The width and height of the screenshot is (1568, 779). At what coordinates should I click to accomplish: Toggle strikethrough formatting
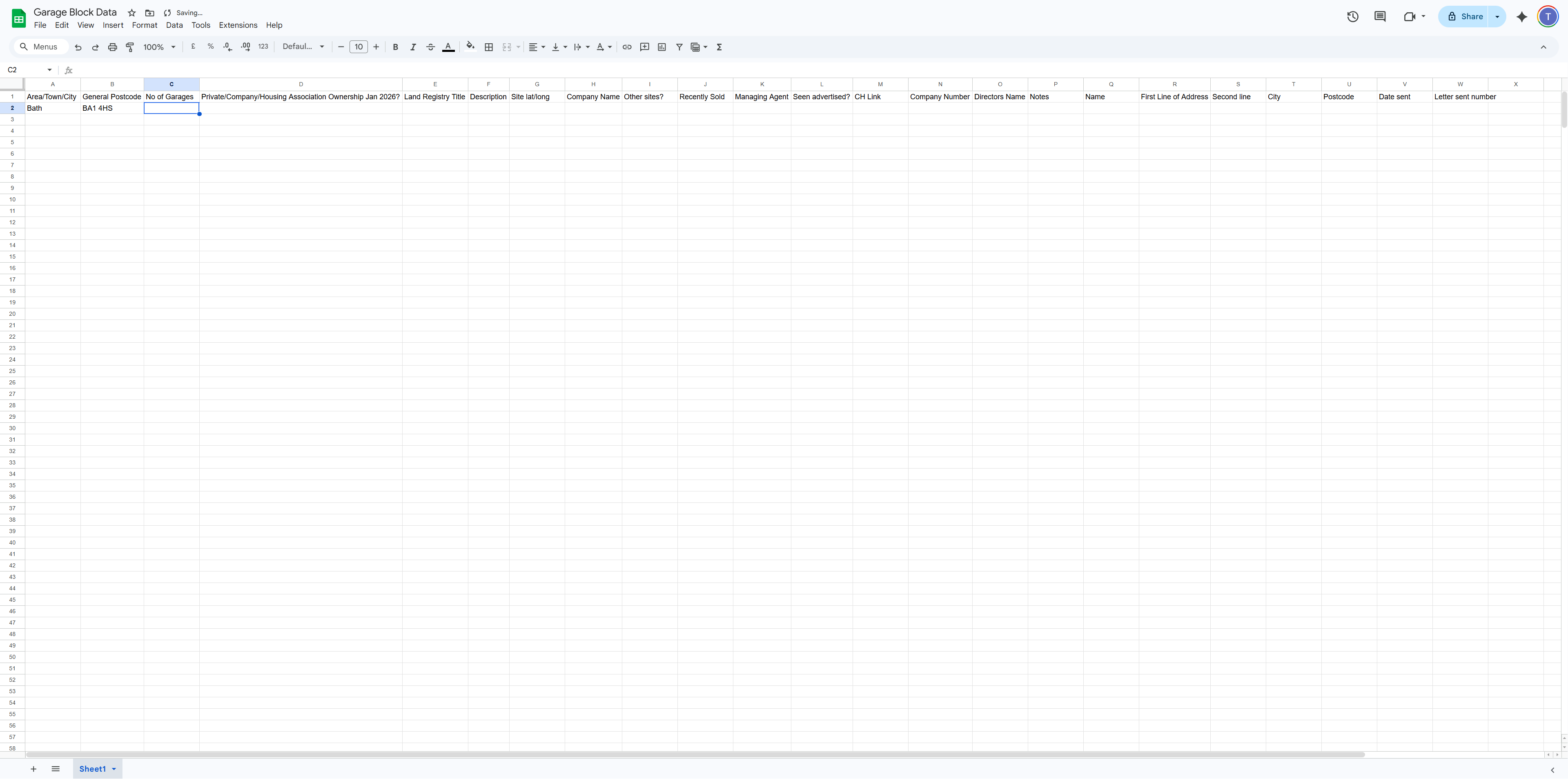pos(430,47)
